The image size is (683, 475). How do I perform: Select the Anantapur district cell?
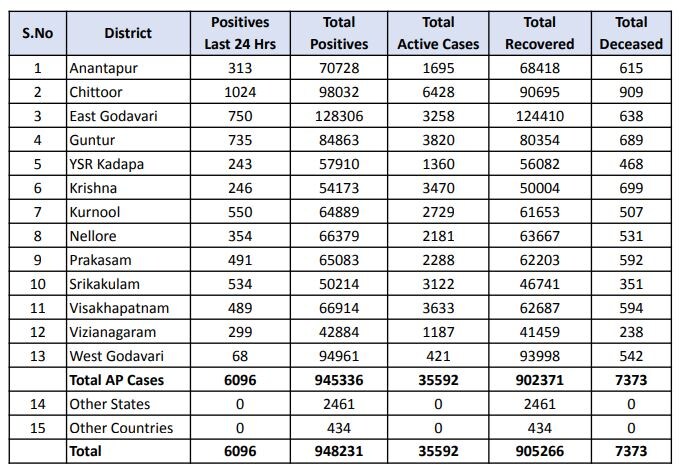pos(102,68)
